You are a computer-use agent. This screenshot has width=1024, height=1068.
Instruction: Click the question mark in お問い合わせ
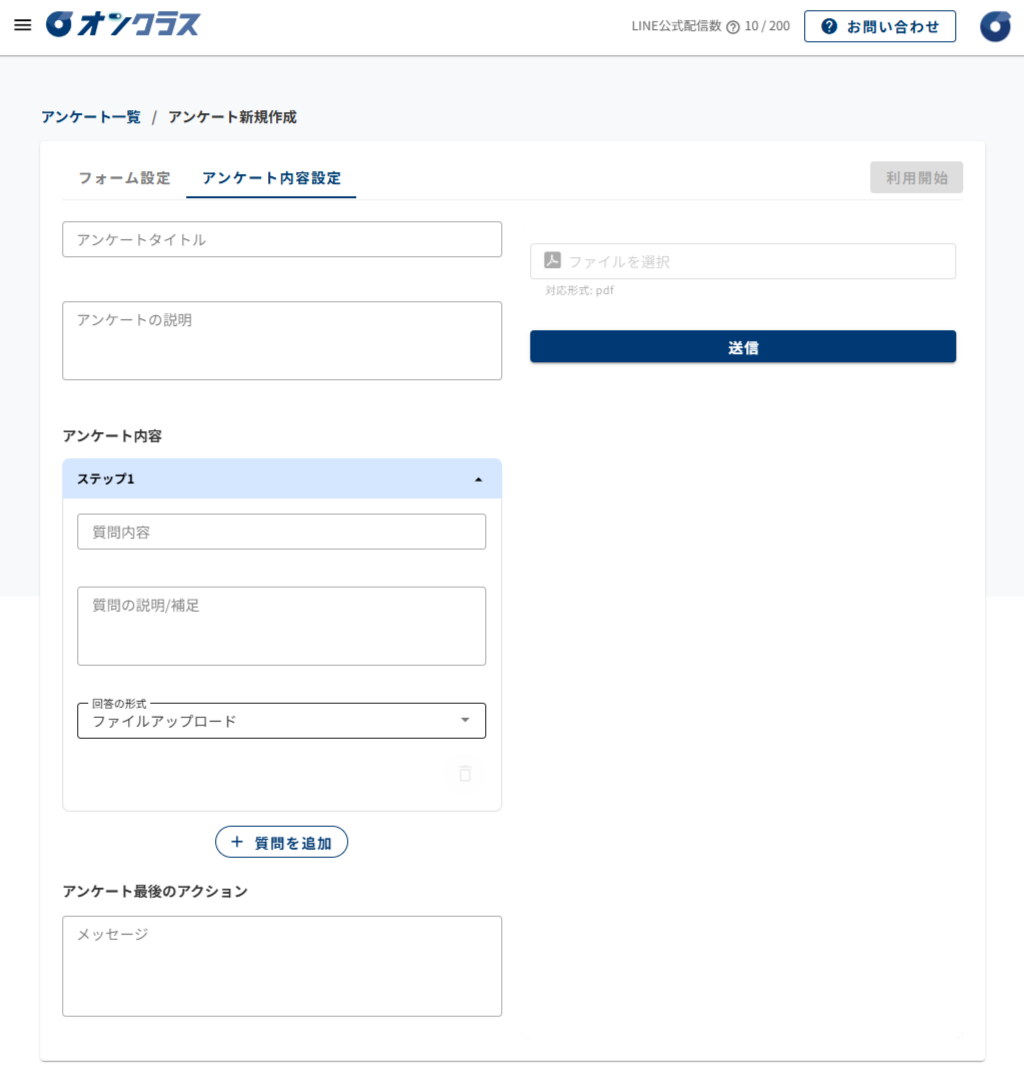click(829, 27)
